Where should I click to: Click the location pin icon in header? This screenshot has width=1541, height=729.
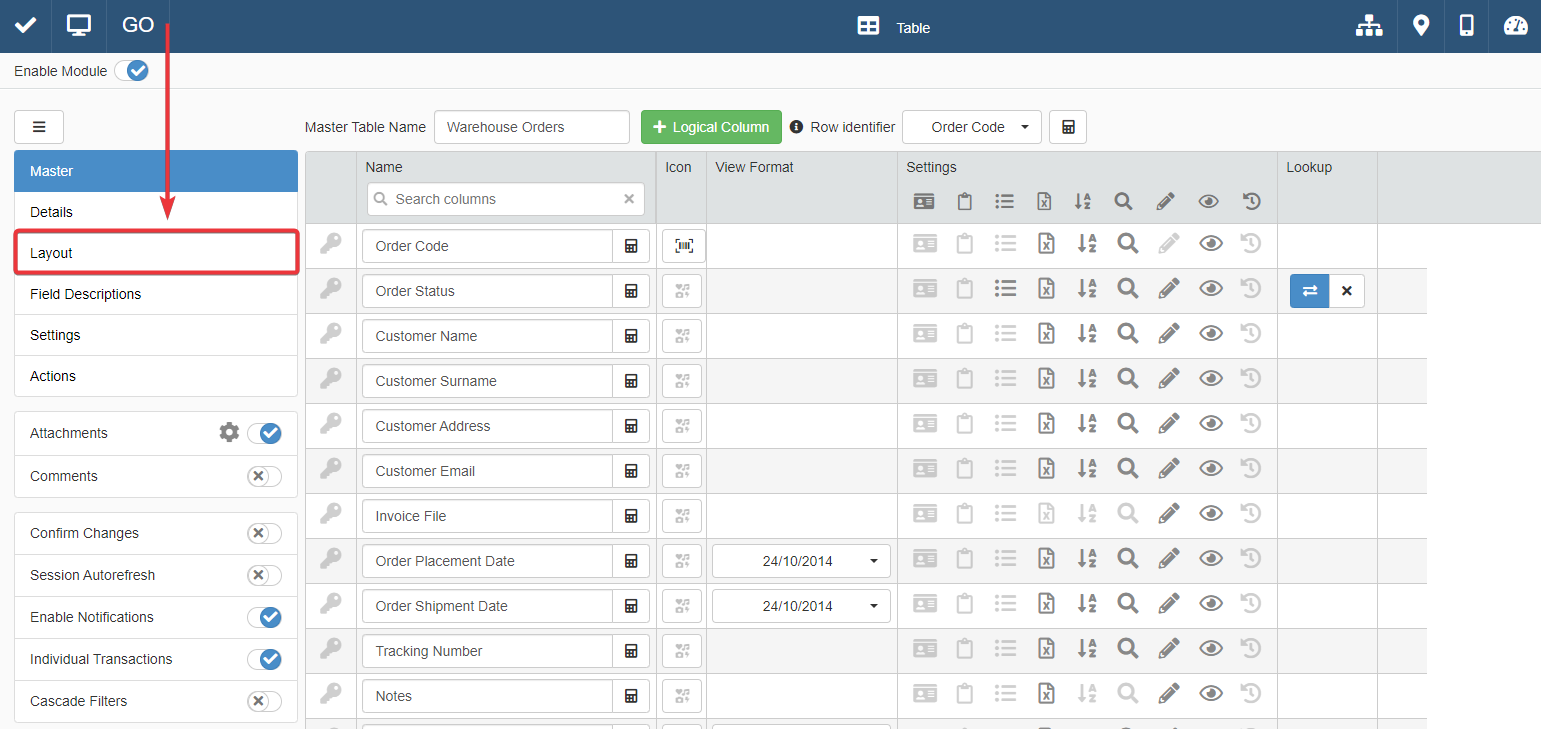1420,26
